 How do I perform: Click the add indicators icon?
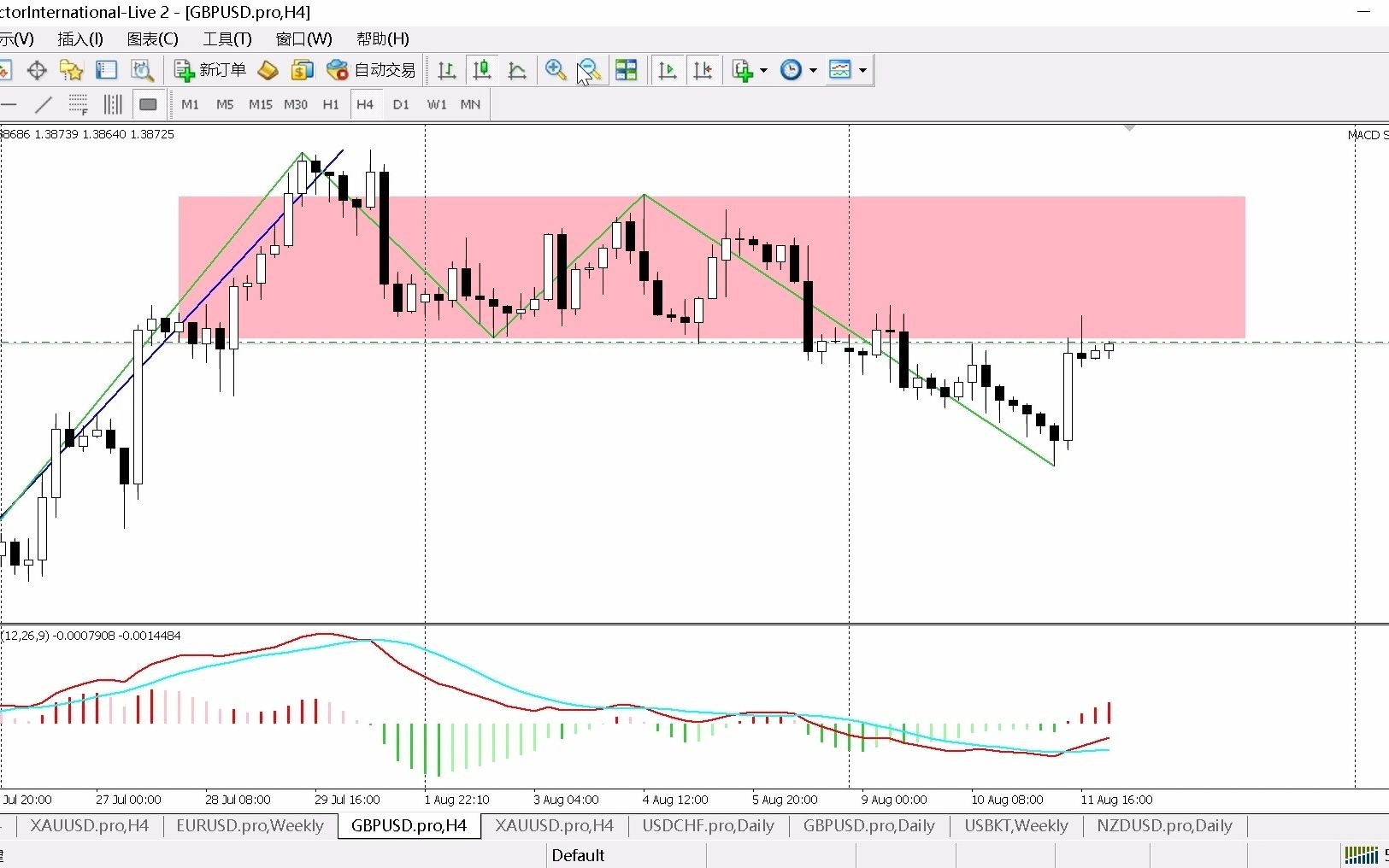(x=743, y=70)
